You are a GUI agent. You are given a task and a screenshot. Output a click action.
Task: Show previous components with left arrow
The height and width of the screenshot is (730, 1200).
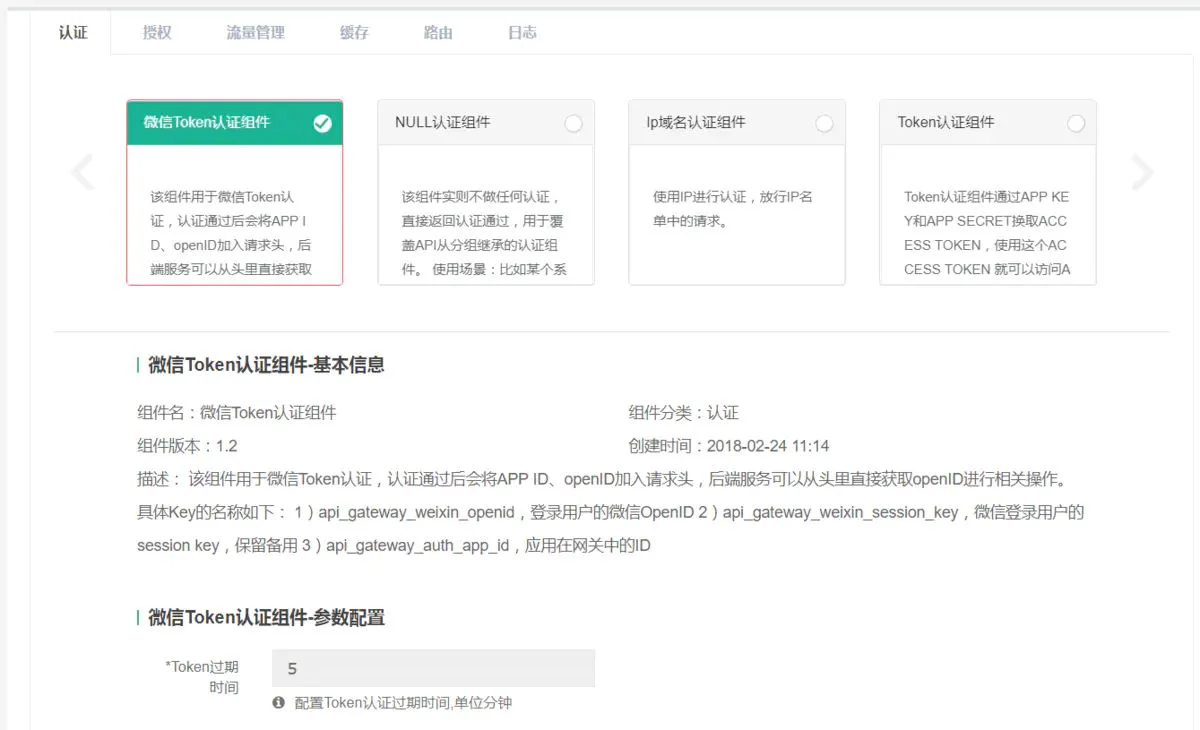tap(83, 172)
